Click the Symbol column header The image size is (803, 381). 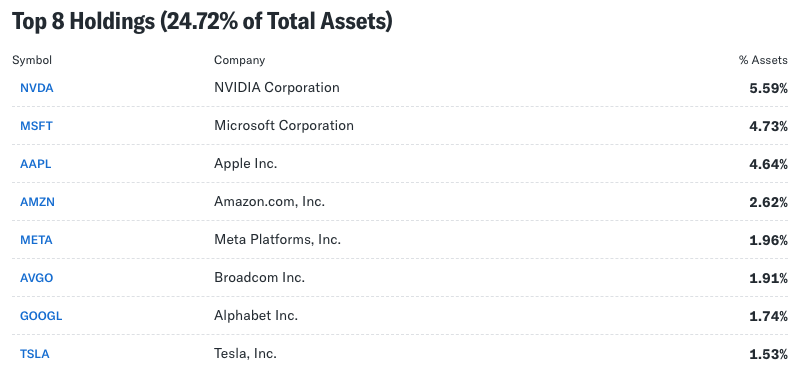coord(32,60)
